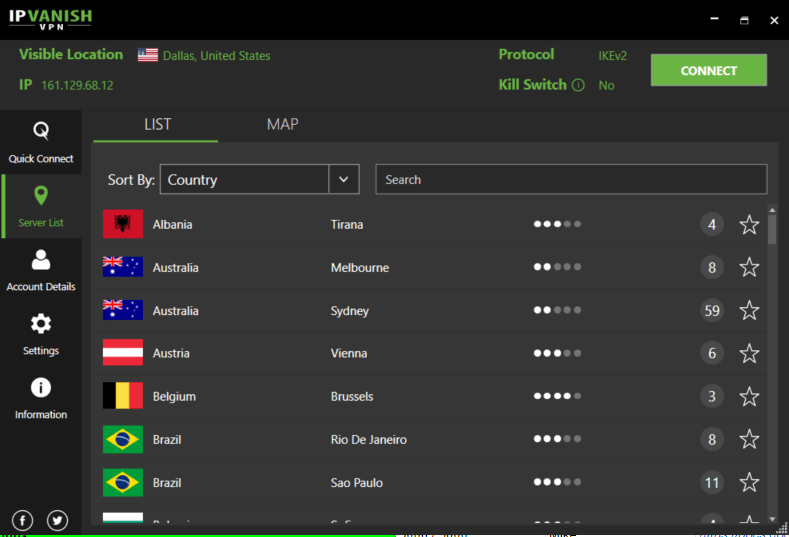The image size is (789, 537).
Task: Select the Tirana city entry
Action: click(x=347, y=224)
